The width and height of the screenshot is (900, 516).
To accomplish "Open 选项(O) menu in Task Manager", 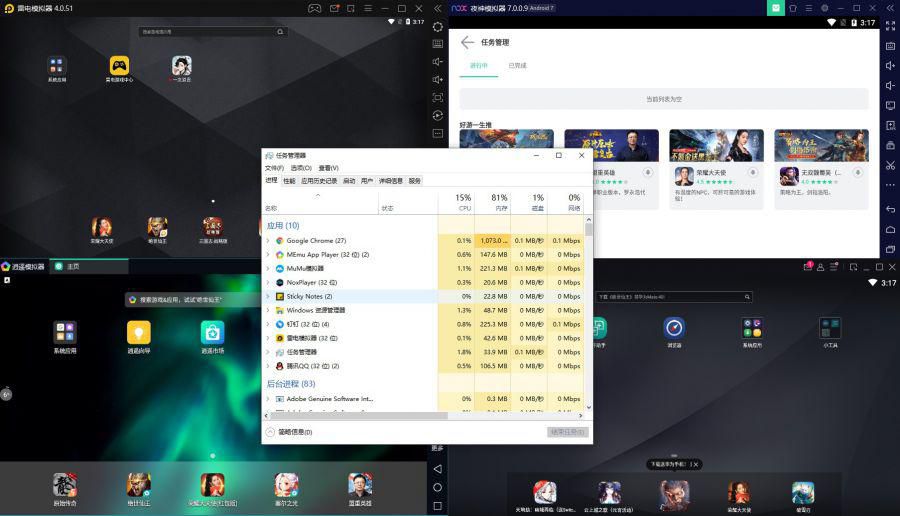I will pos(301,168).
